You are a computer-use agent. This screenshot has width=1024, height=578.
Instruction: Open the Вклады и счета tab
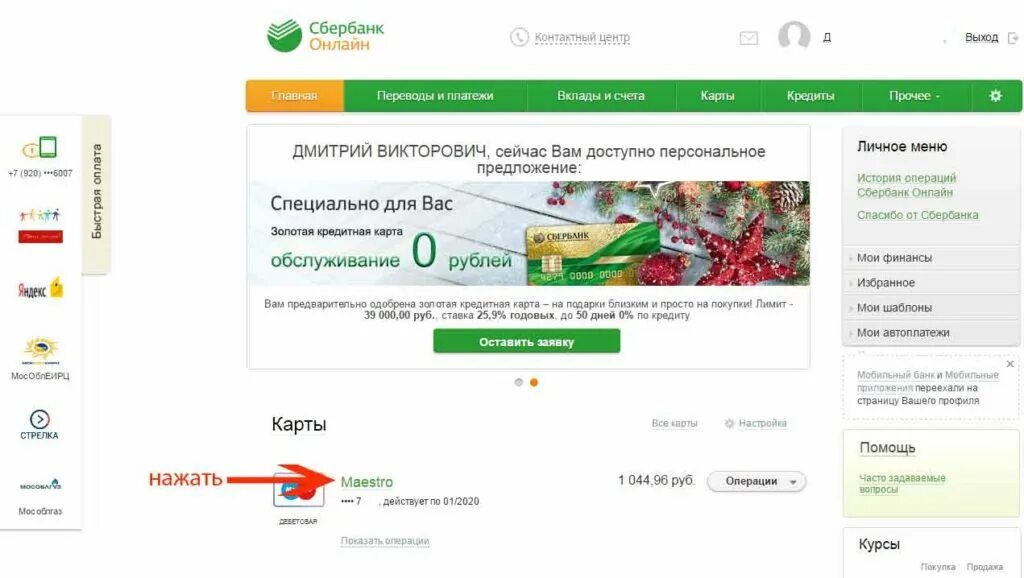[x=601, y=96]
